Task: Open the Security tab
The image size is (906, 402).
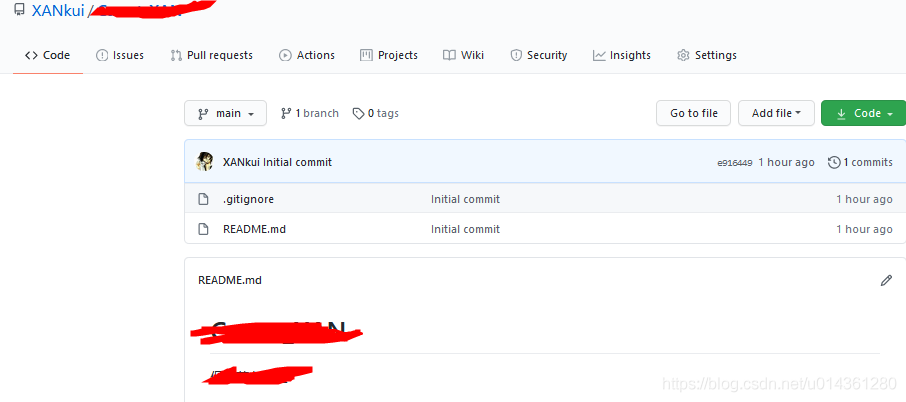Action: point(539,55)
